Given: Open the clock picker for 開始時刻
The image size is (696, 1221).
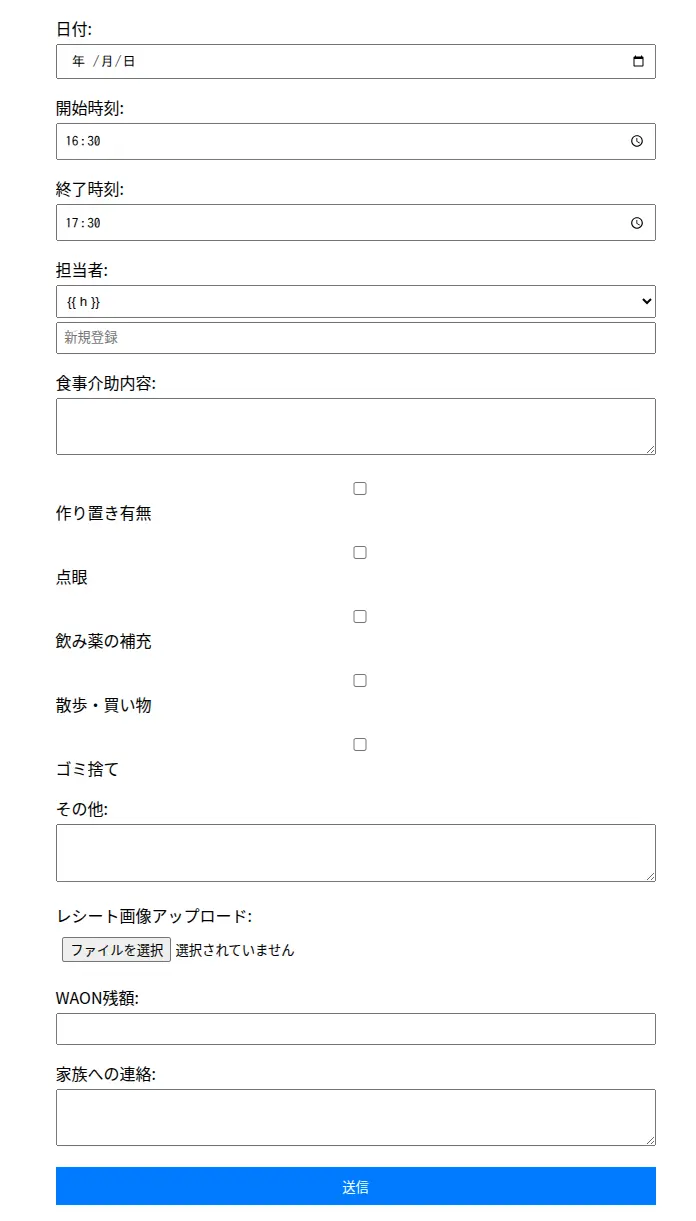Looking at the screenshot, I should [x=636, y=141].
